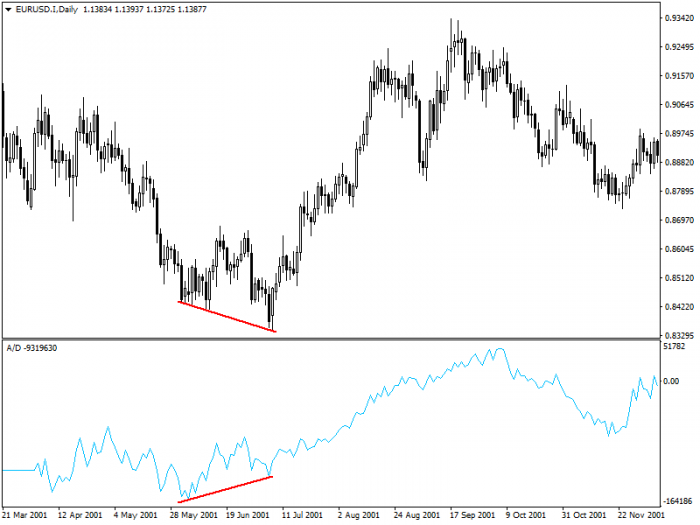
Task: Click date label 19 Jun 2001
Action: coord(248,515)
